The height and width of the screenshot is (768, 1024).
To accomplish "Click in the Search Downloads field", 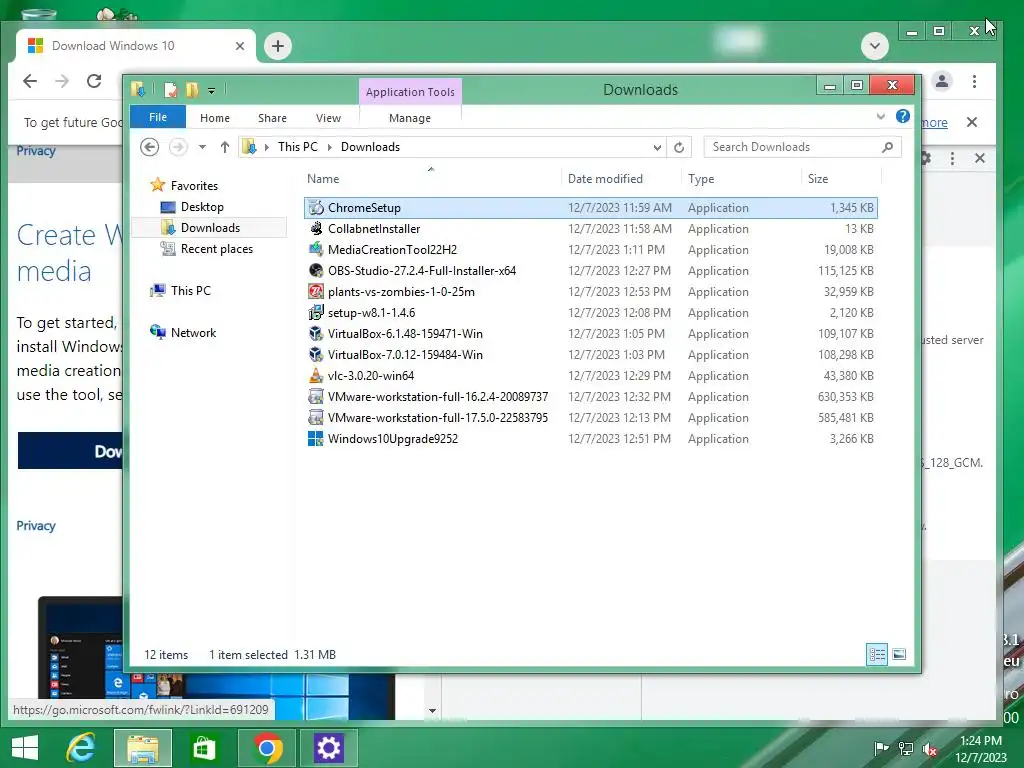I will pos(803,147).
